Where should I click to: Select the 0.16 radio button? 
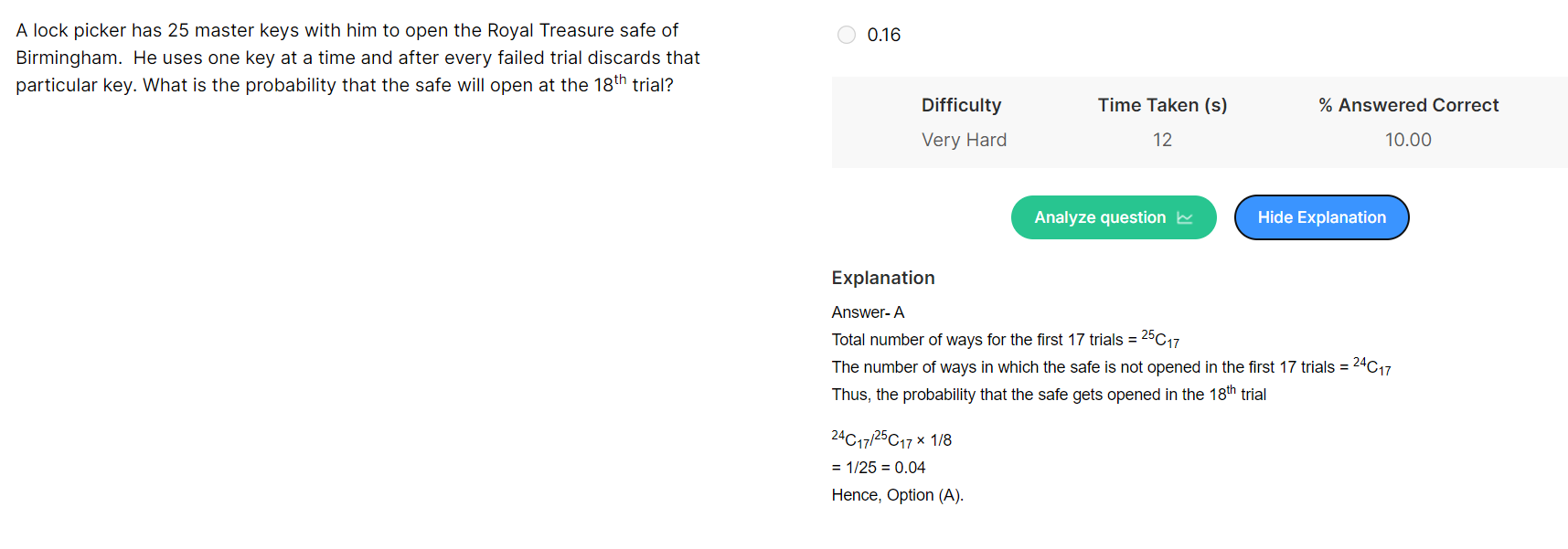pyautogui.click(x=847, y=35)
